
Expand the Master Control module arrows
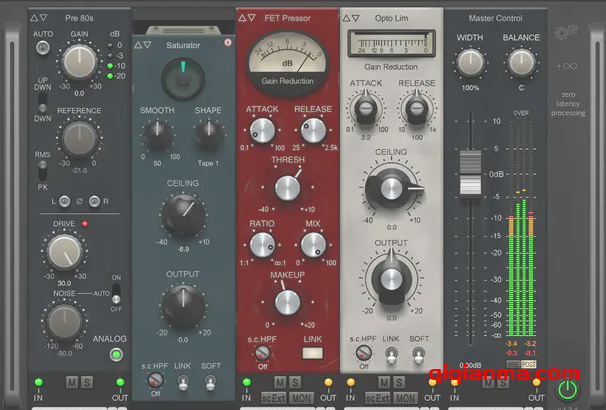[456, 18]
